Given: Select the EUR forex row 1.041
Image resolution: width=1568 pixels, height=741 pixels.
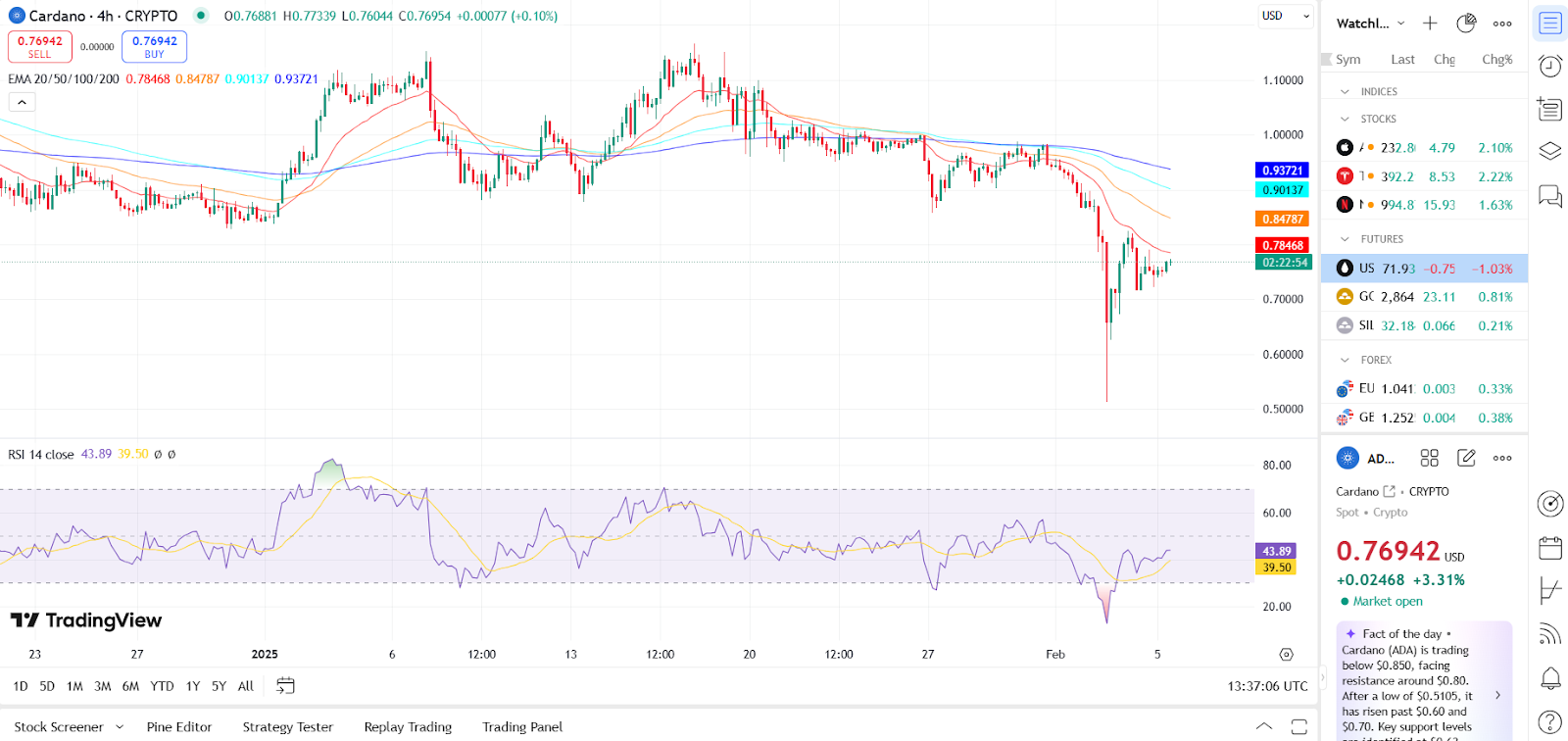Looking at the screenshot, I should coord(1425,389).
